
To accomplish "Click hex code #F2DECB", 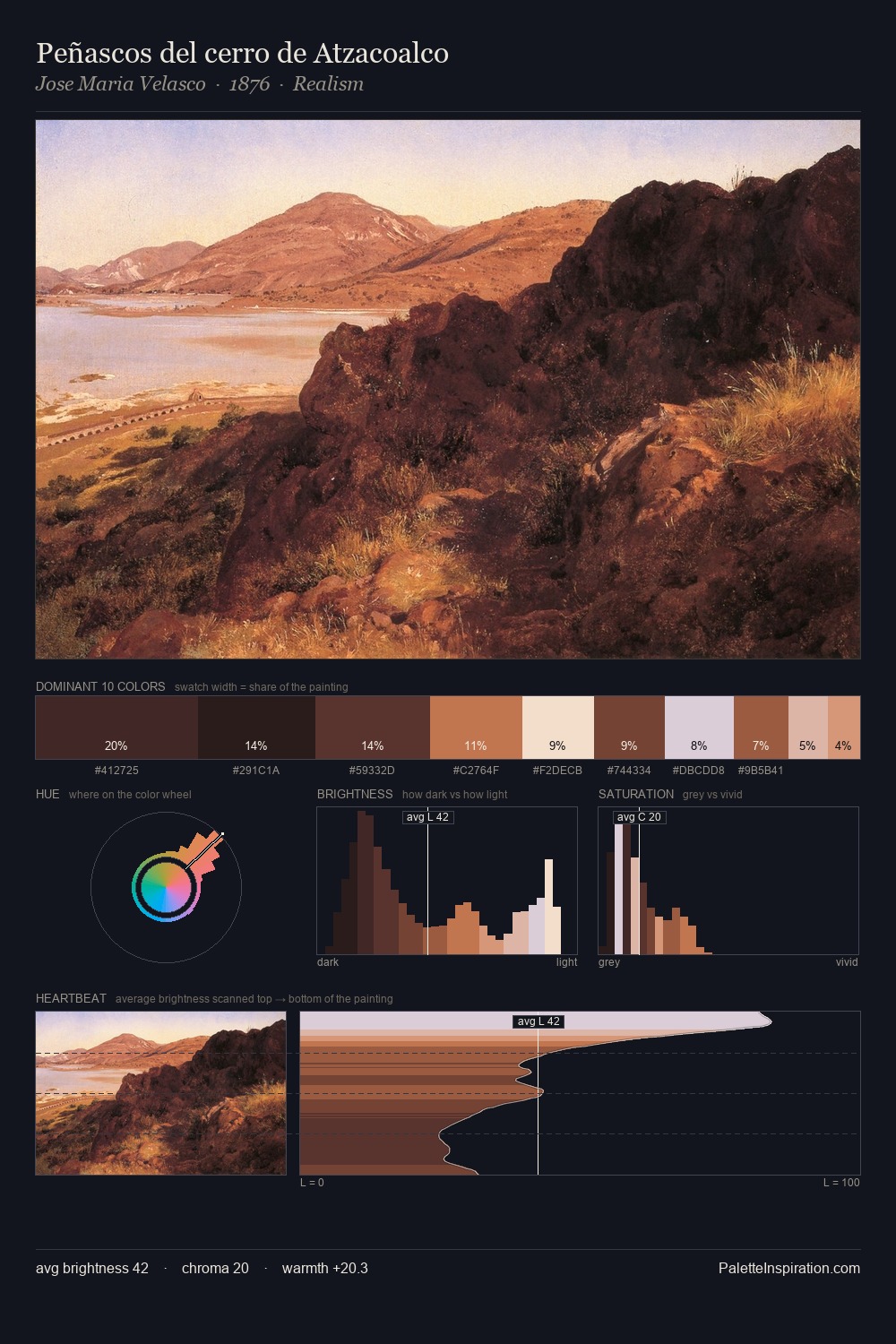I will [557, 771].
